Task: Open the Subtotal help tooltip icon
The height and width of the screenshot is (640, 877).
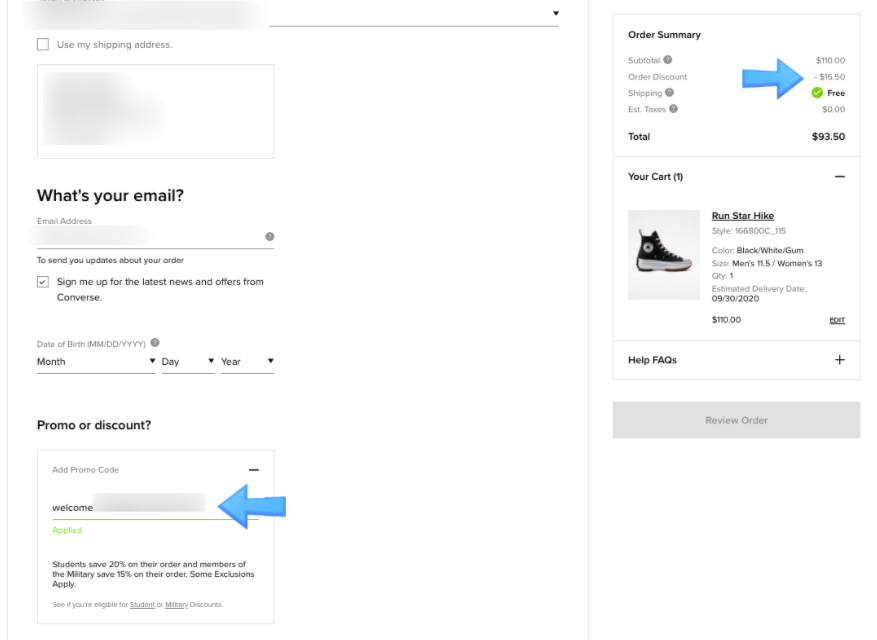Action: 667,60
